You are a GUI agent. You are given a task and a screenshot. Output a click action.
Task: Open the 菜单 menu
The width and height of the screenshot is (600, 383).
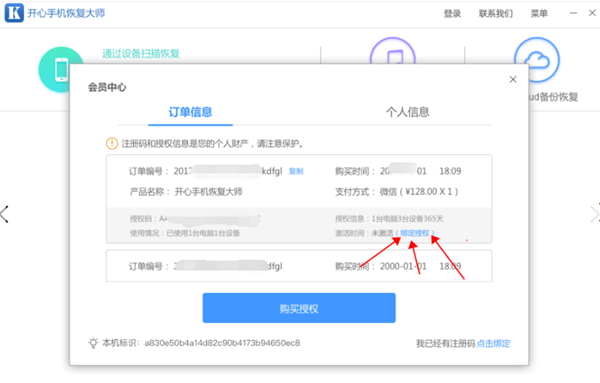tap(539, 13)
